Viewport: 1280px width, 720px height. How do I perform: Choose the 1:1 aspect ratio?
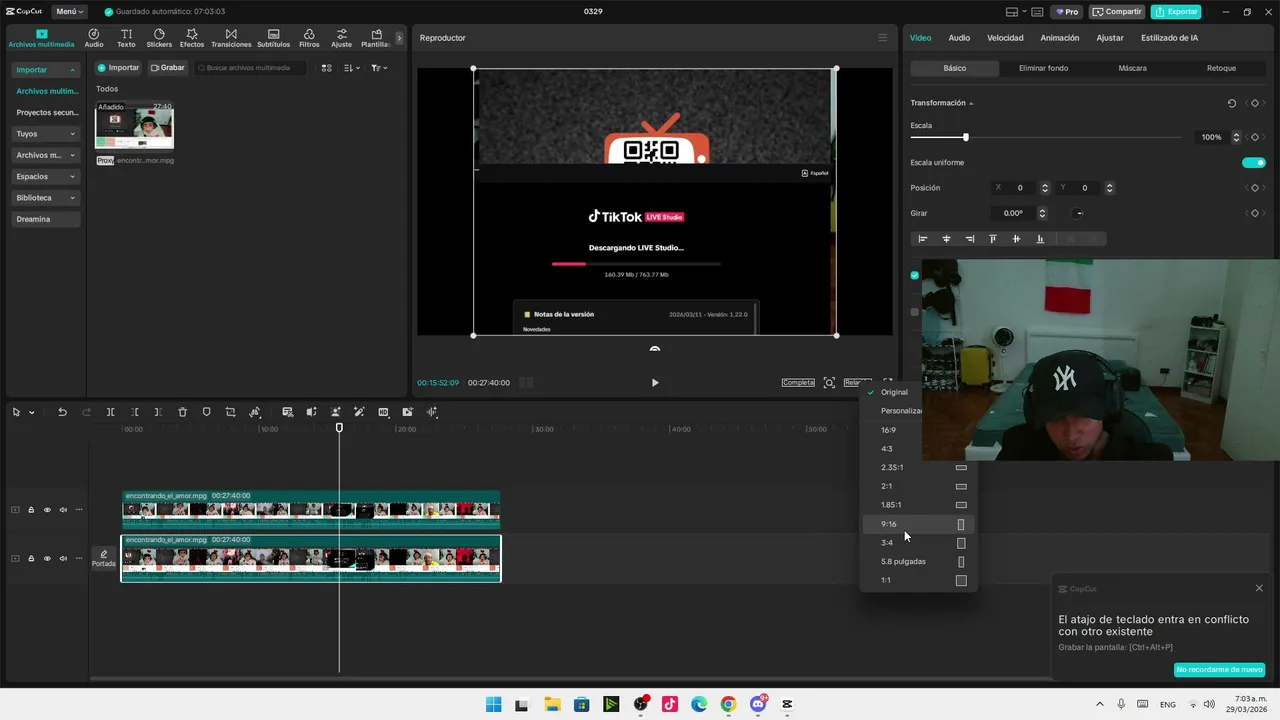919,580
